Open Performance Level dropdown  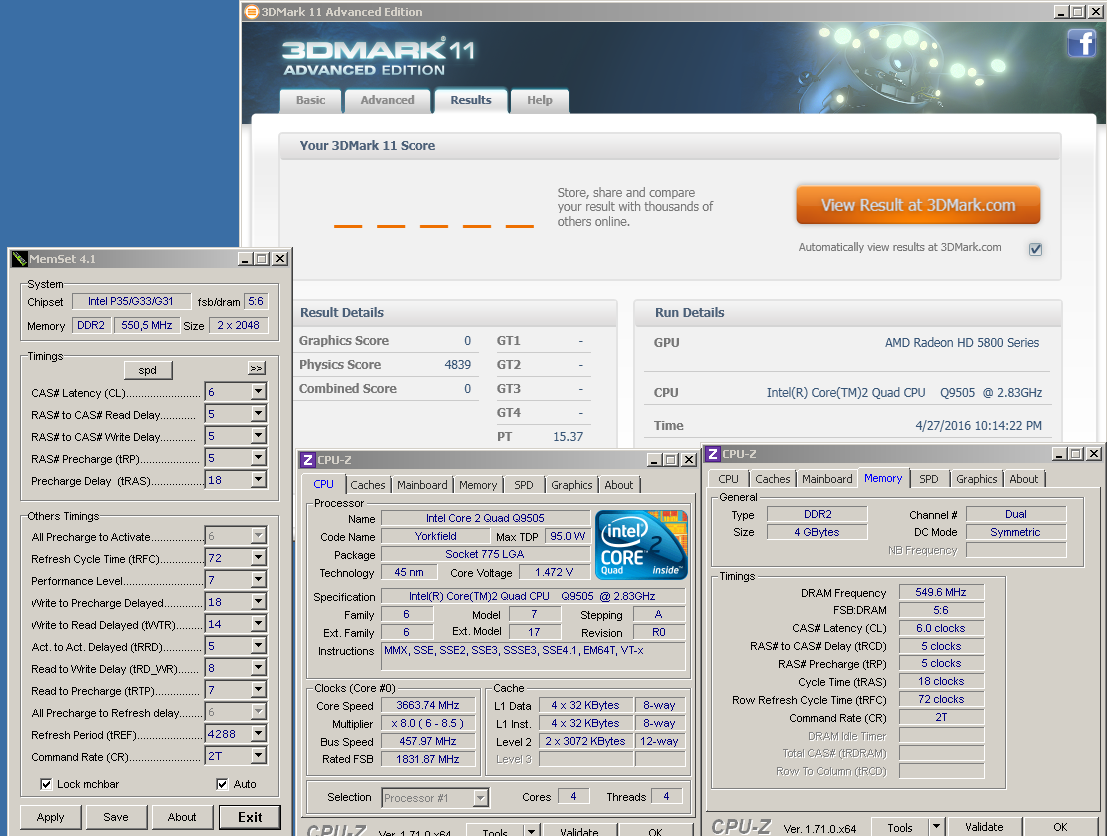tap(258, 580)
